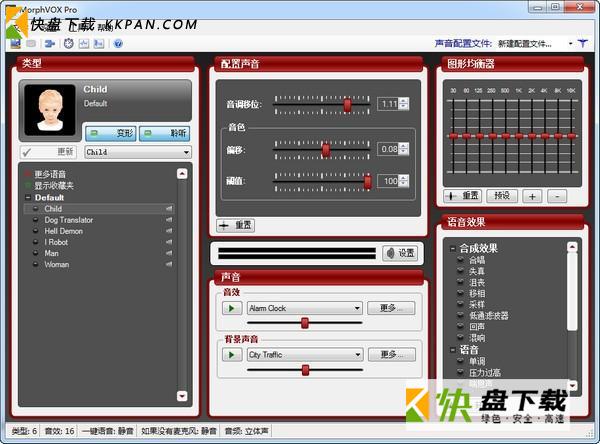
Task: Click the equalizer minus button
Action: [557, 196]
